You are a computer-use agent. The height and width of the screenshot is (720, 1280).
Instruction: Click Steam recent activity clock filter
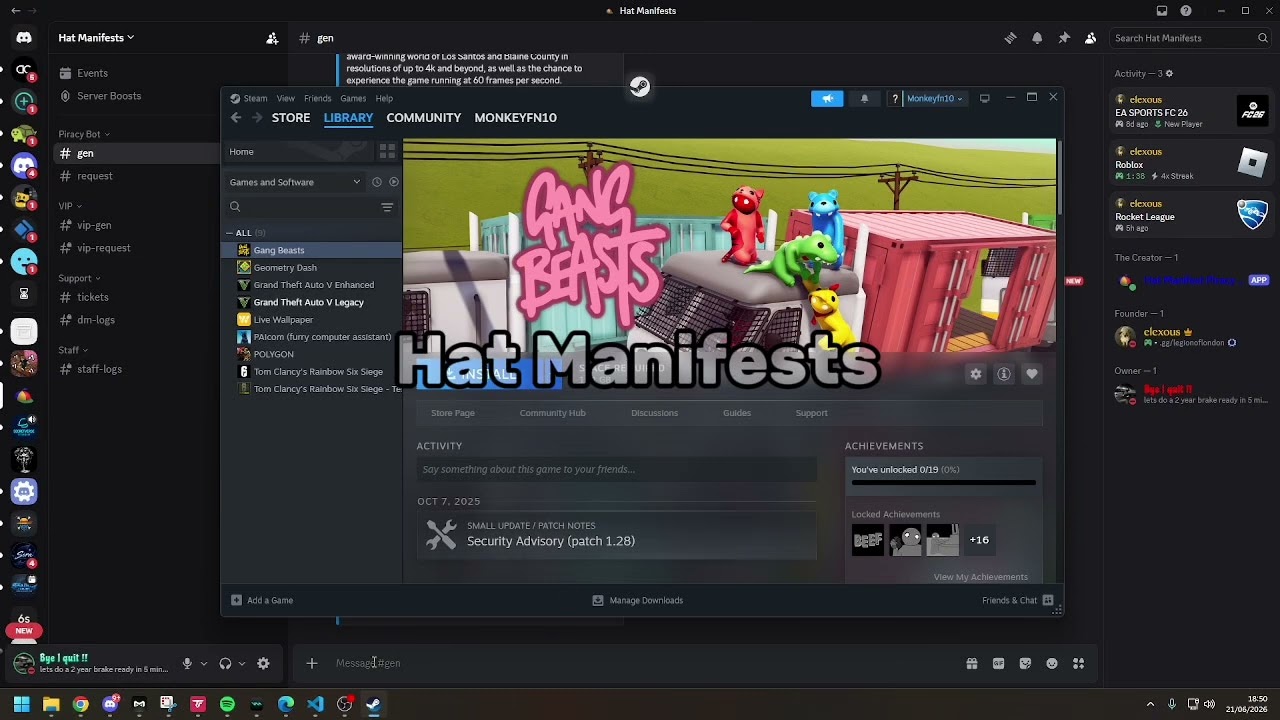click(376, 182)
